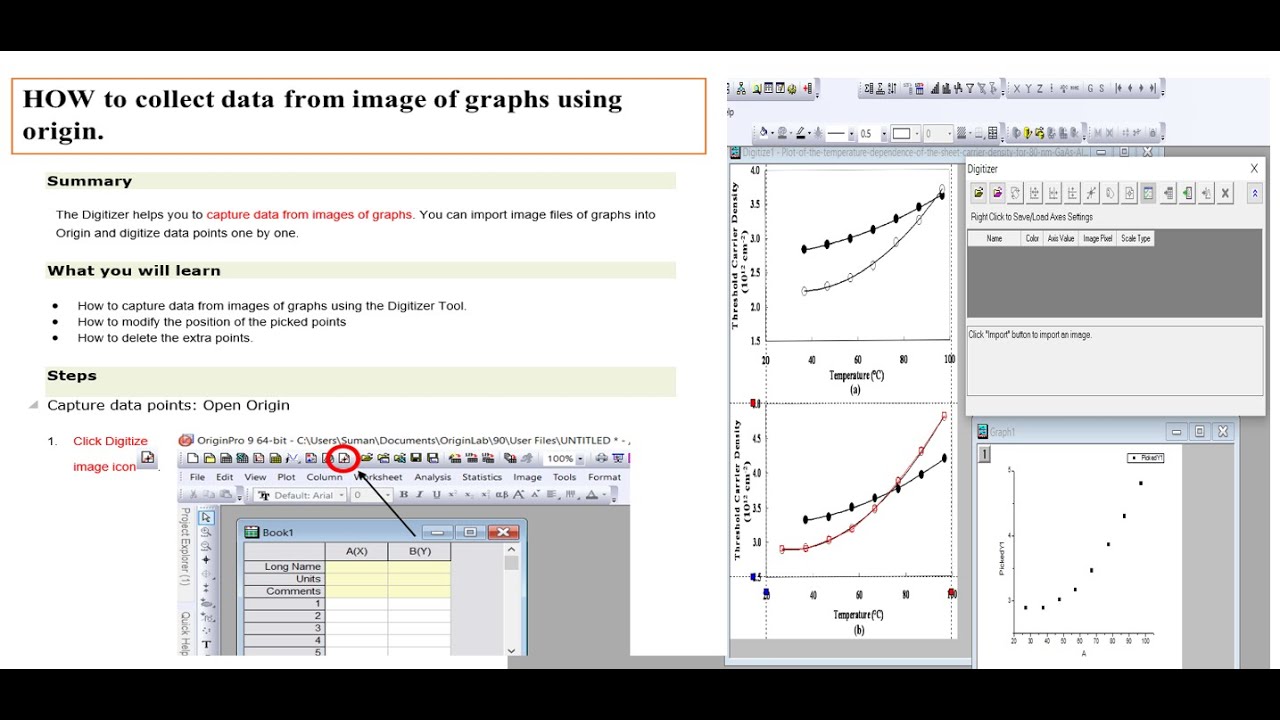Click the green Go to Graph icon in Digitizer

point(1187,193)
